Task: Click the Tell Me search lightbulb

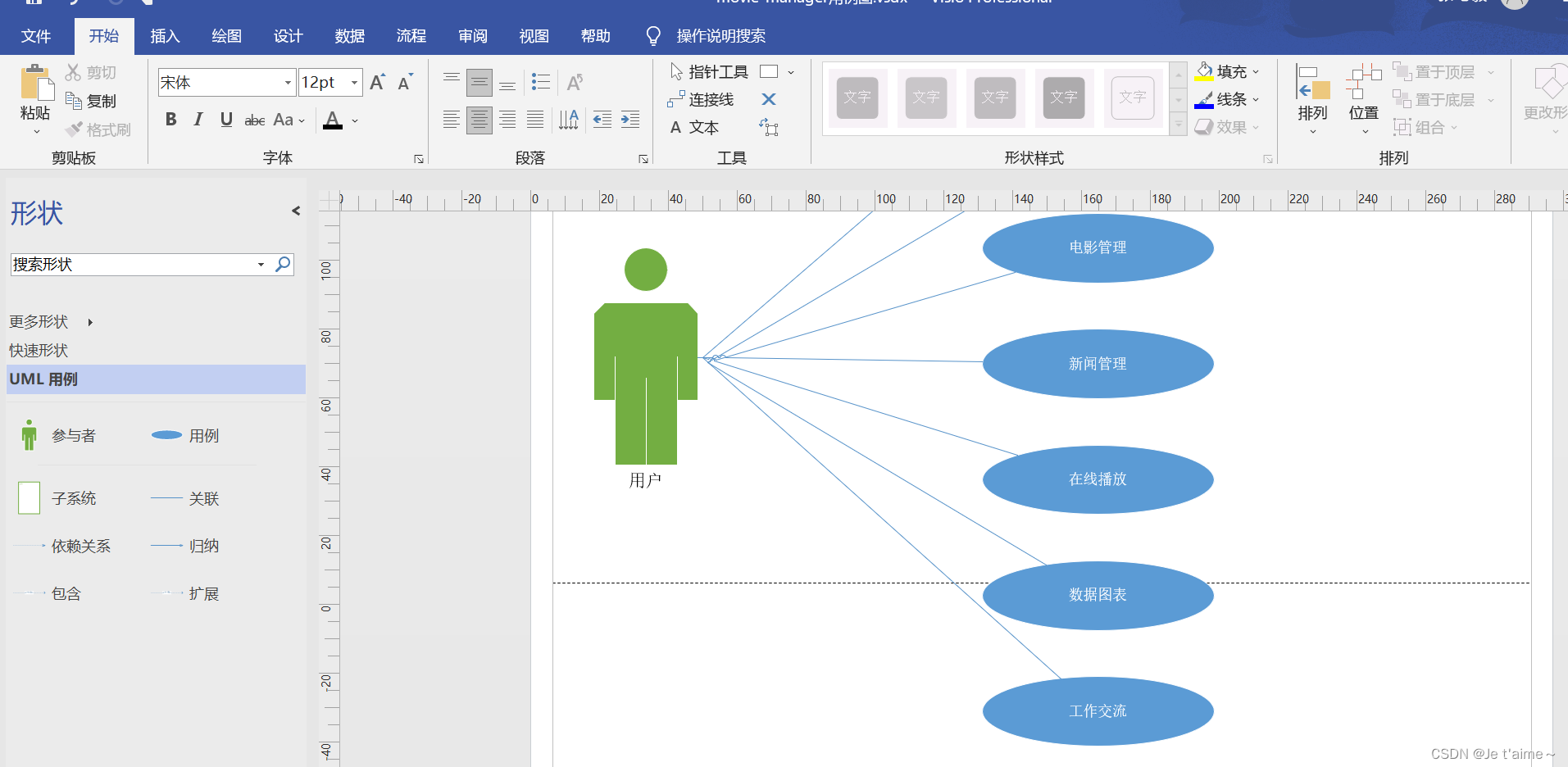Action: [x=653, y=36]
